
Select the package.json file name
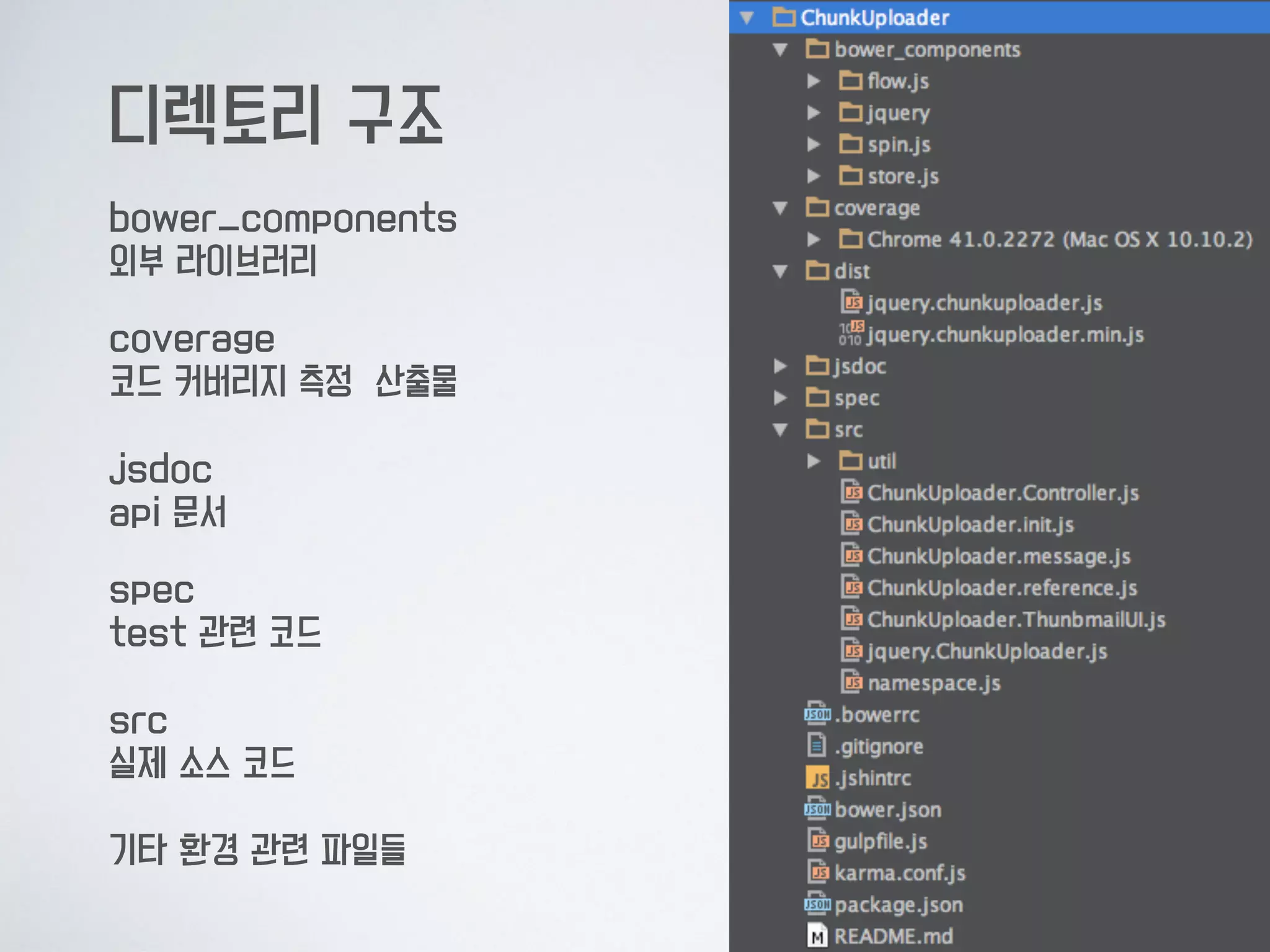coord(899,904)
